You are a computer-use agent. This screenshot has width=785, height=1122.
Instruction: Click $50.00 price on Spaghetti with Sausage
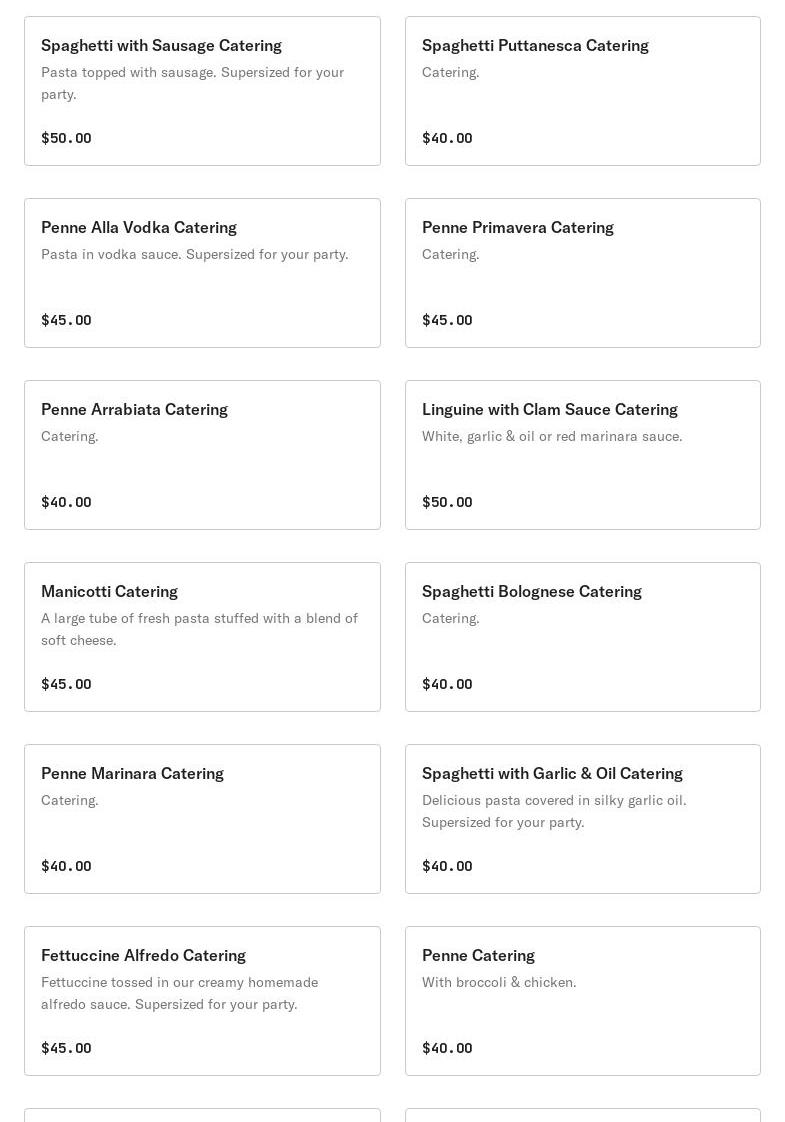(66, 138)
